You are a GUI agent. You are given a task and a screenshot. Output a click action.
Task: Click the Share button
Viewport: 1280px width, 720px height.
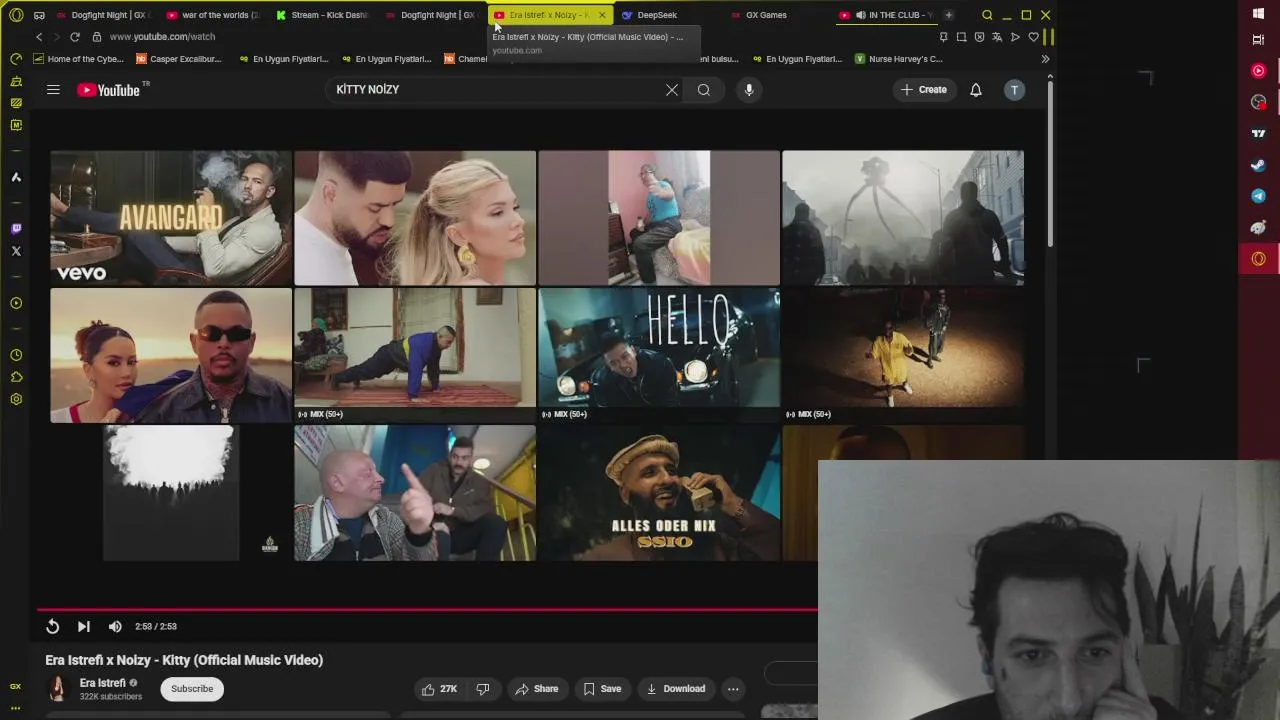pos(537,689)
